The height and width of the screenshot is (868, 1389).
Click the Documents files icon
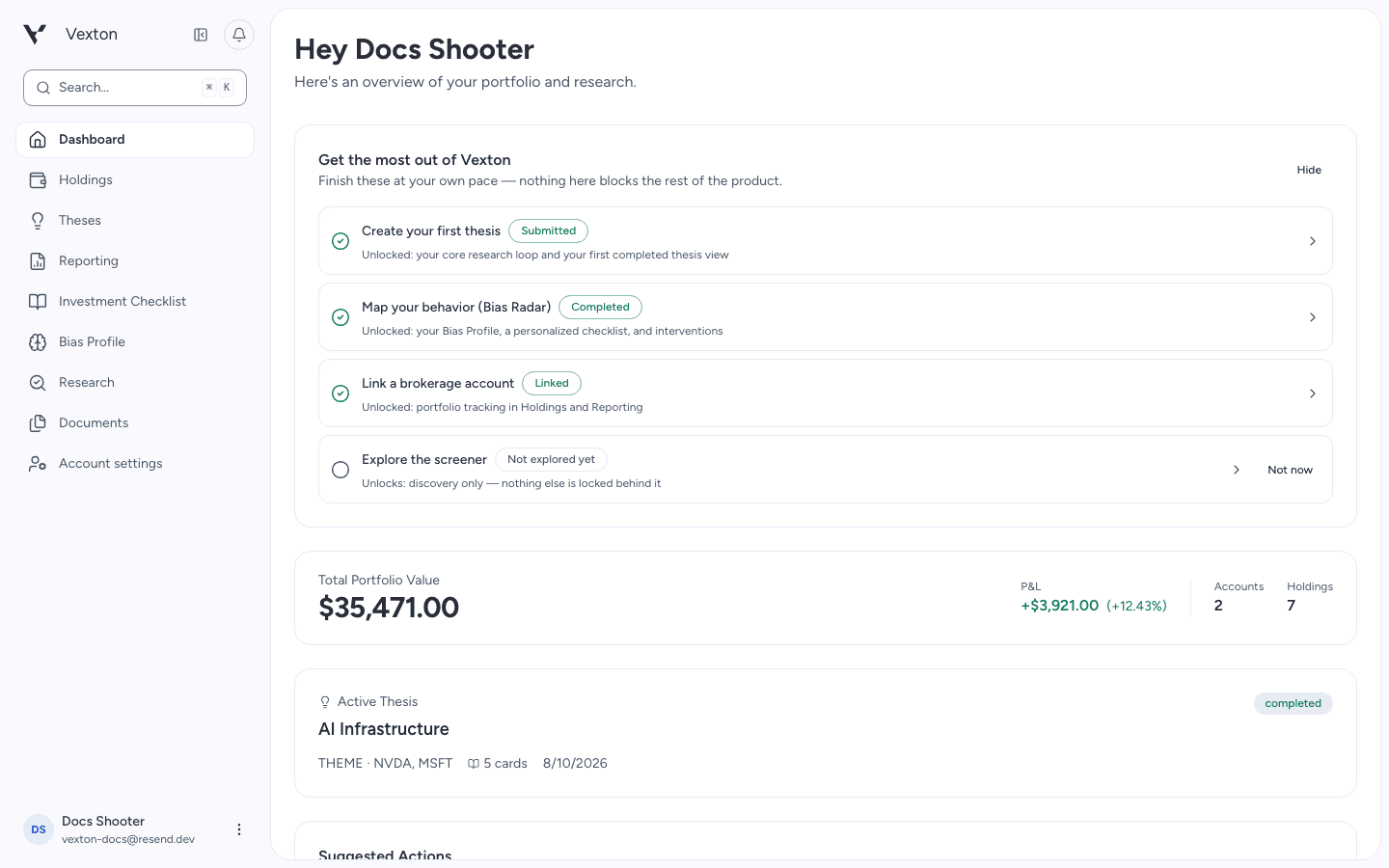[x=38, y=423]
